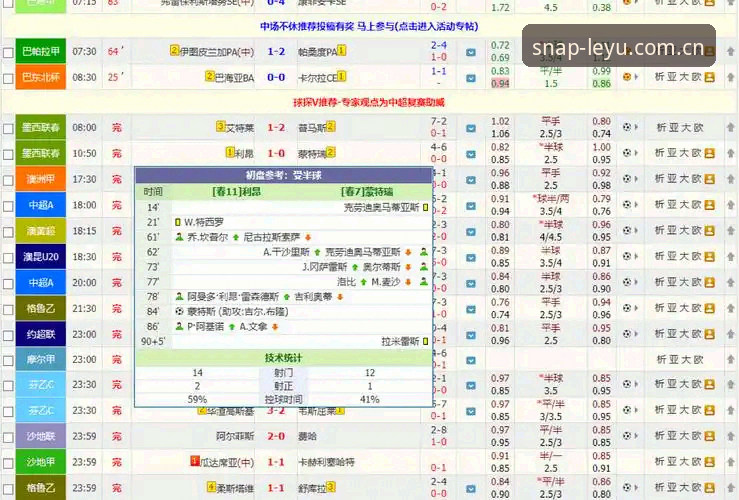739x500 pixels.
Task: Toggle the checkbox for the 澳昆U20 match
Action: click(x=8, y=258)
